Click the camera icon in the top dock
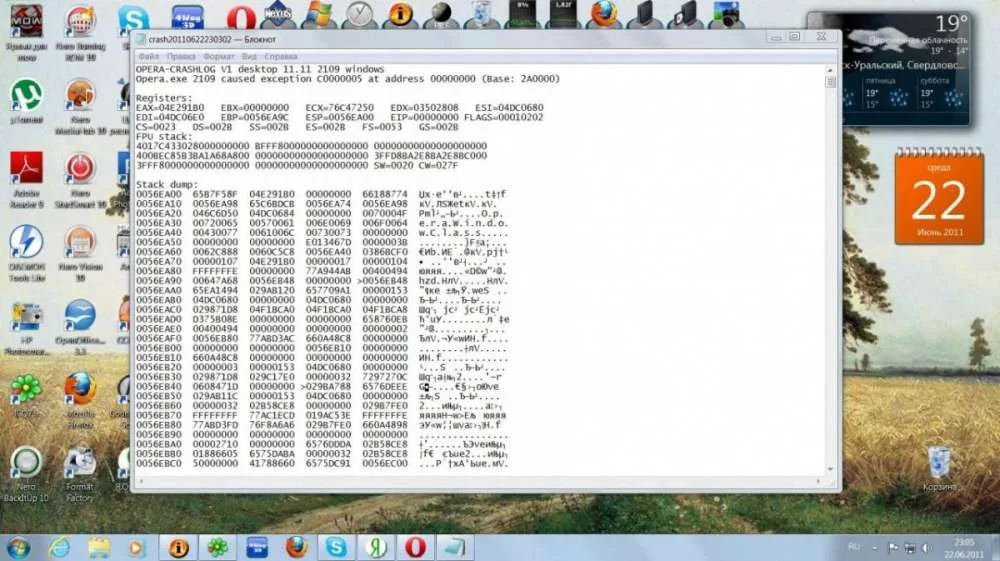The height and width of the screenshot is (561, 1000). tap(726, 15)
